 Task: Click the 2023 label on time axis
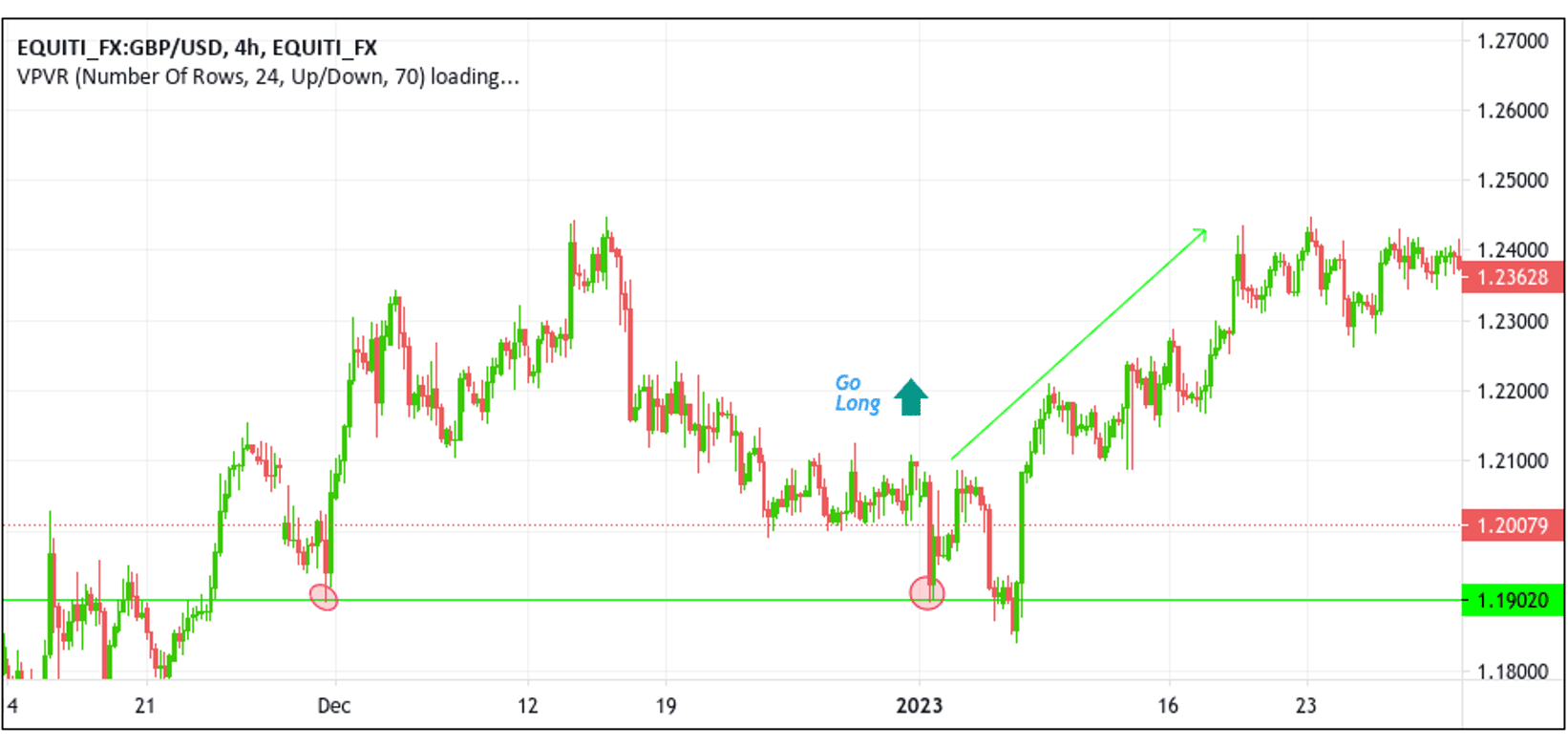click(x=920, y=706)
